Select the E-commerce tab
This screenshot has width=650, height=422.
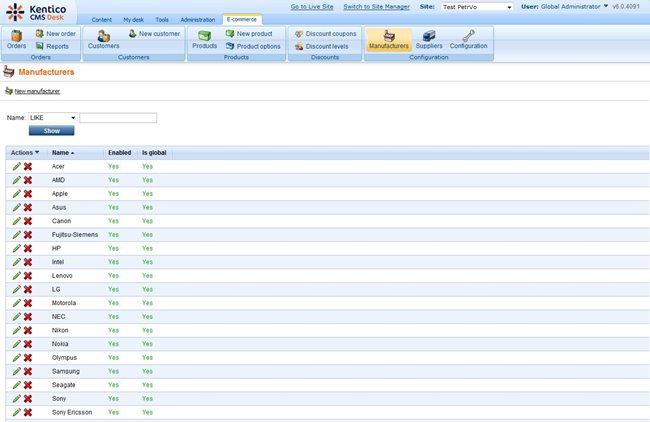point(242,19)
